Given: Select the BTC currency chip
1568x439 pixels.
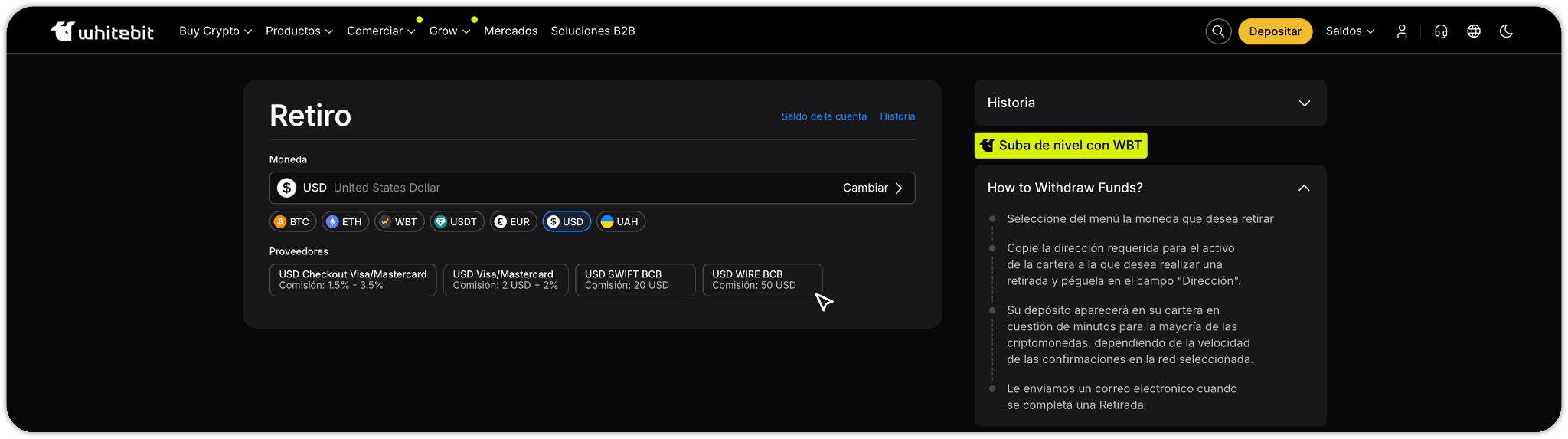Looking at the screenshot, I should pyautogui.click(x=292, y=221).
